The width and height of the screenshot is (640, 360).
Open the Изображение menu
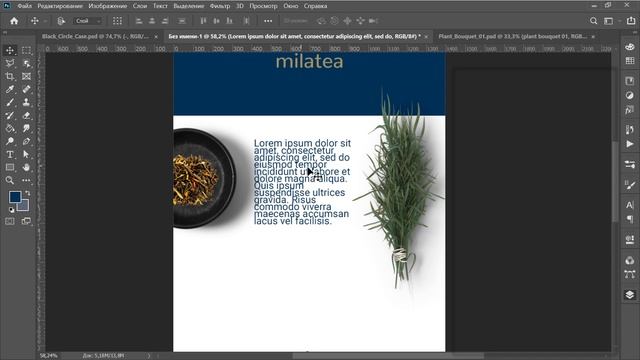[108, 6]
